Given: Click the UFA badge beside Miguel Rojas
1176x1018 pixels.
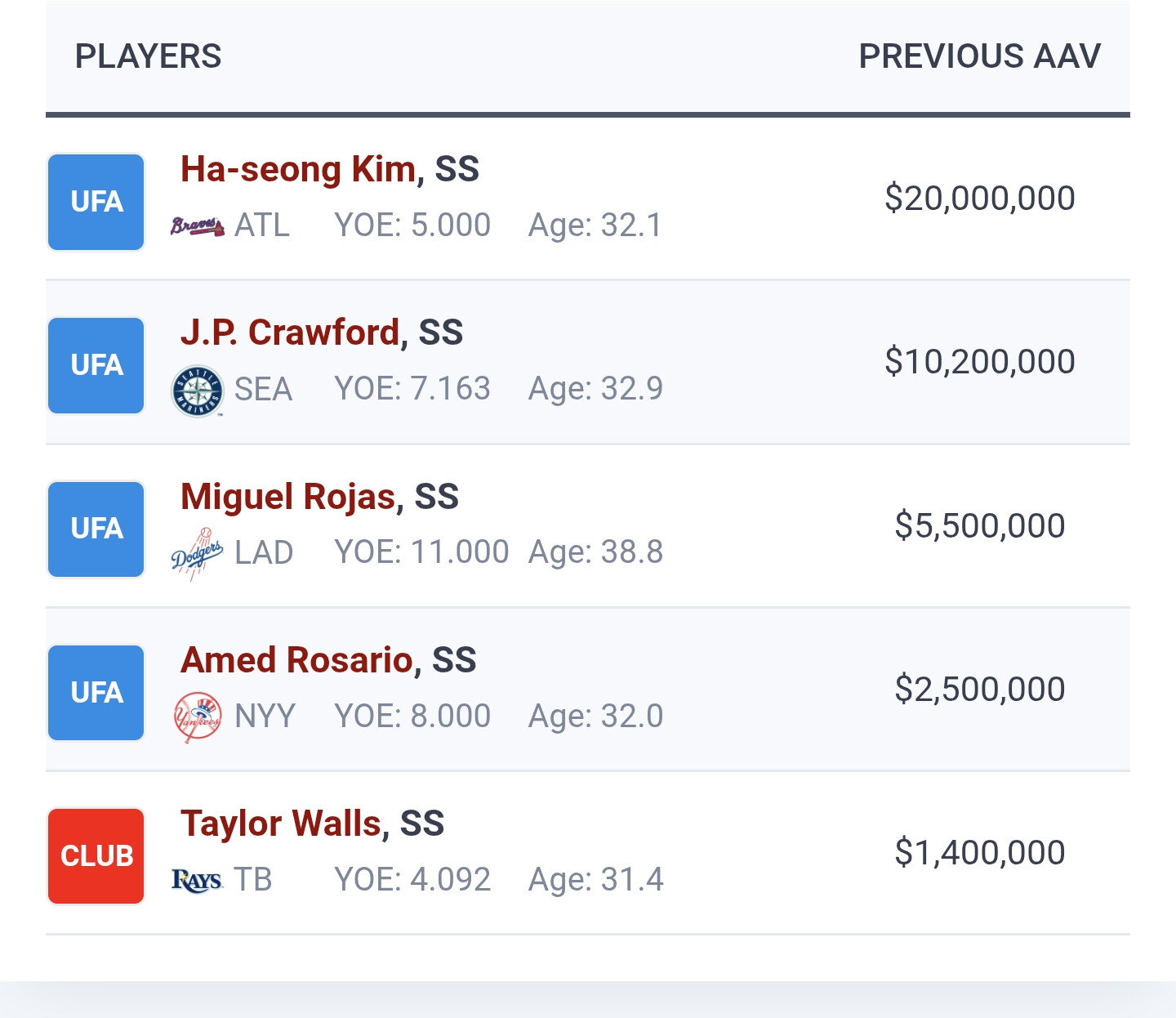Looking at the screenshot, I should click(96, 529).
